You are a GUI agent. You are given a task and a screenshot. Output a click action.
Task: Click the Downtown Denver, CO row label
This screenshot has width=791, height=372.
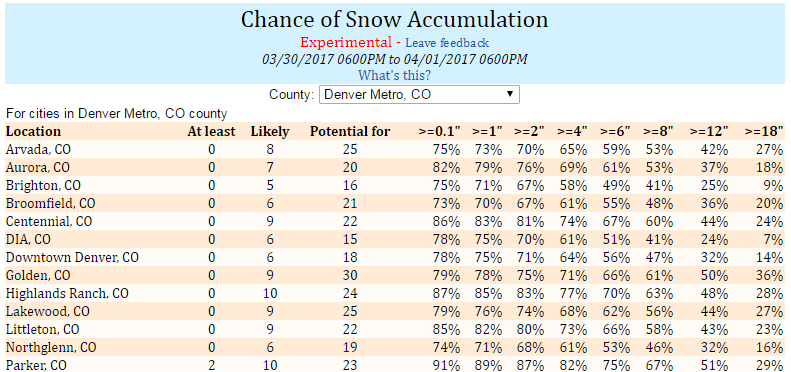click(x=72, y=257)
